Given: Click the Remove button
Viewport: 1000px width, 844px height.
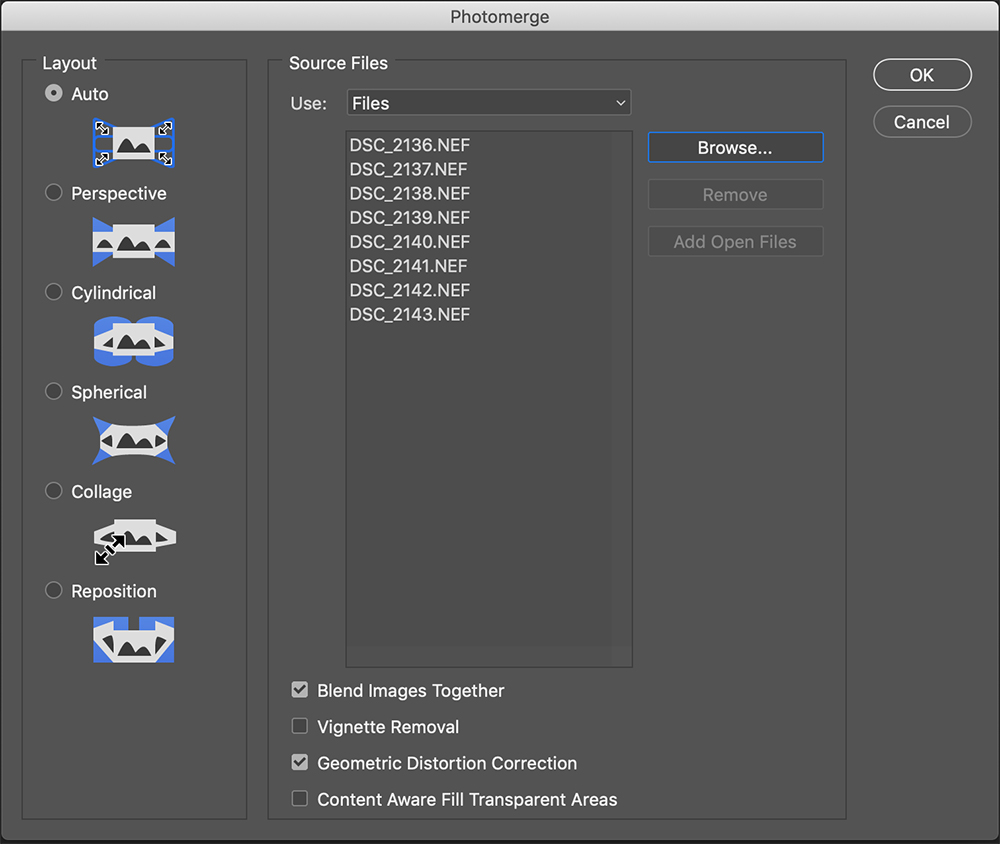Looking at the screenshot, I should (735, 195).
